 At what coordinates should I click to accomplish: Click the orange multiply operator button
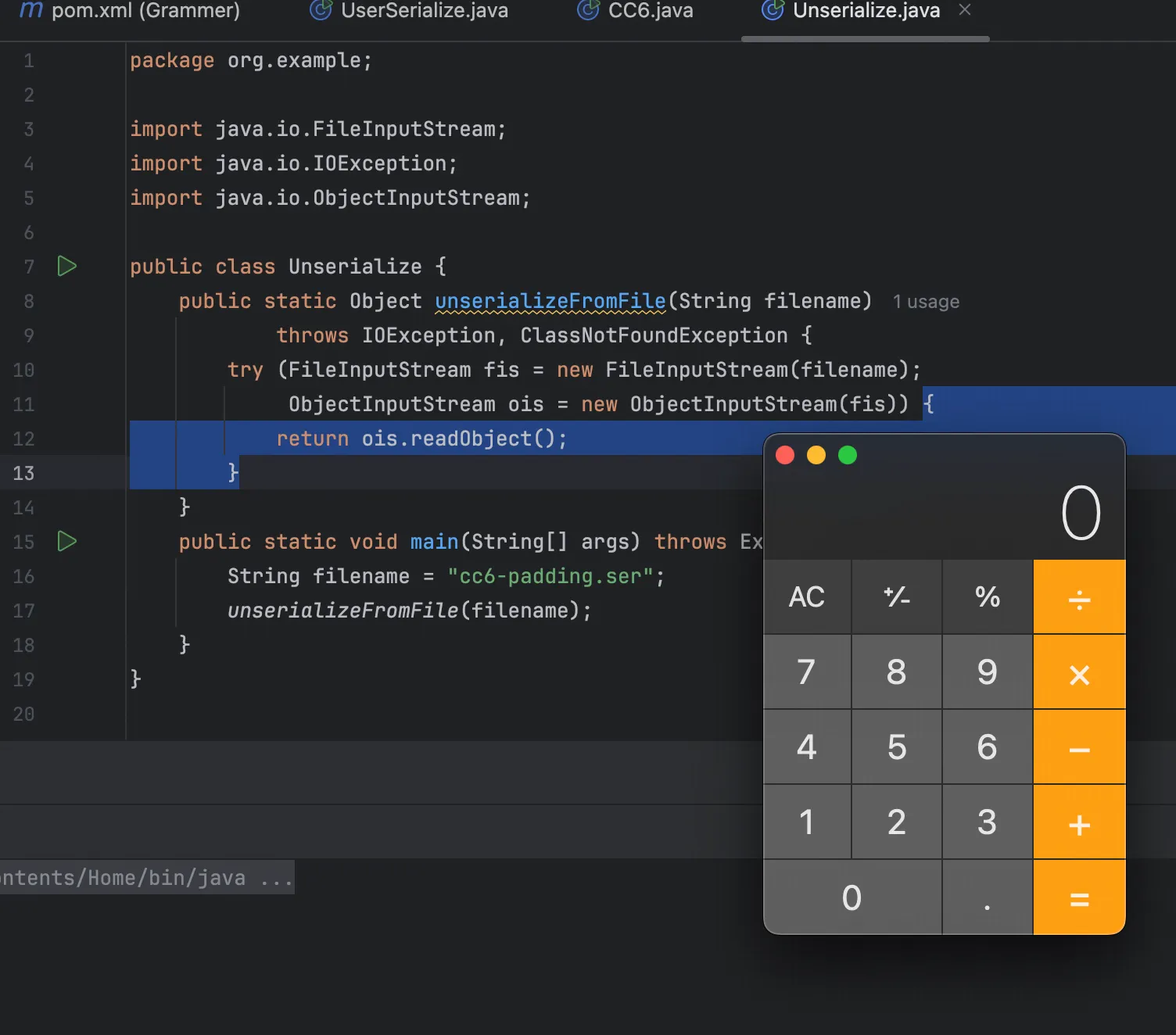(1079, 672)
